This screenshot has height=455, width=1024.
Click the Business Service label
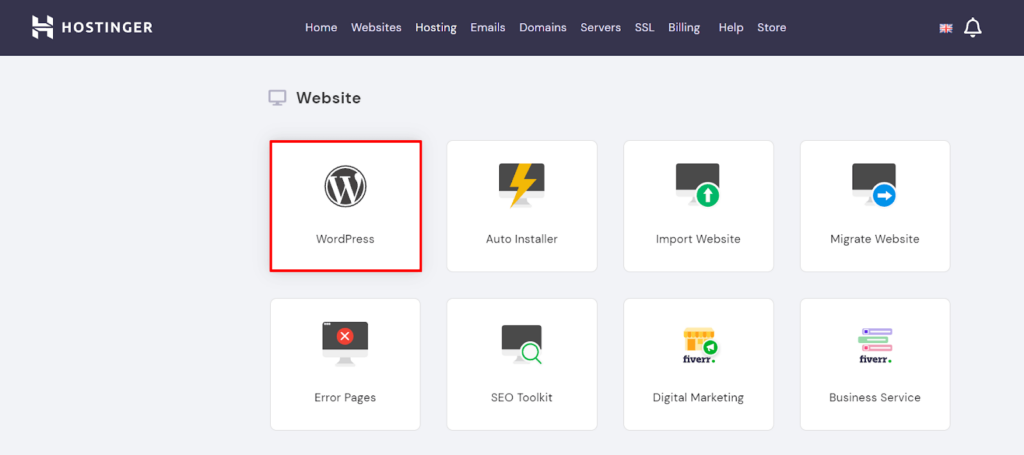tap(874, 398)
